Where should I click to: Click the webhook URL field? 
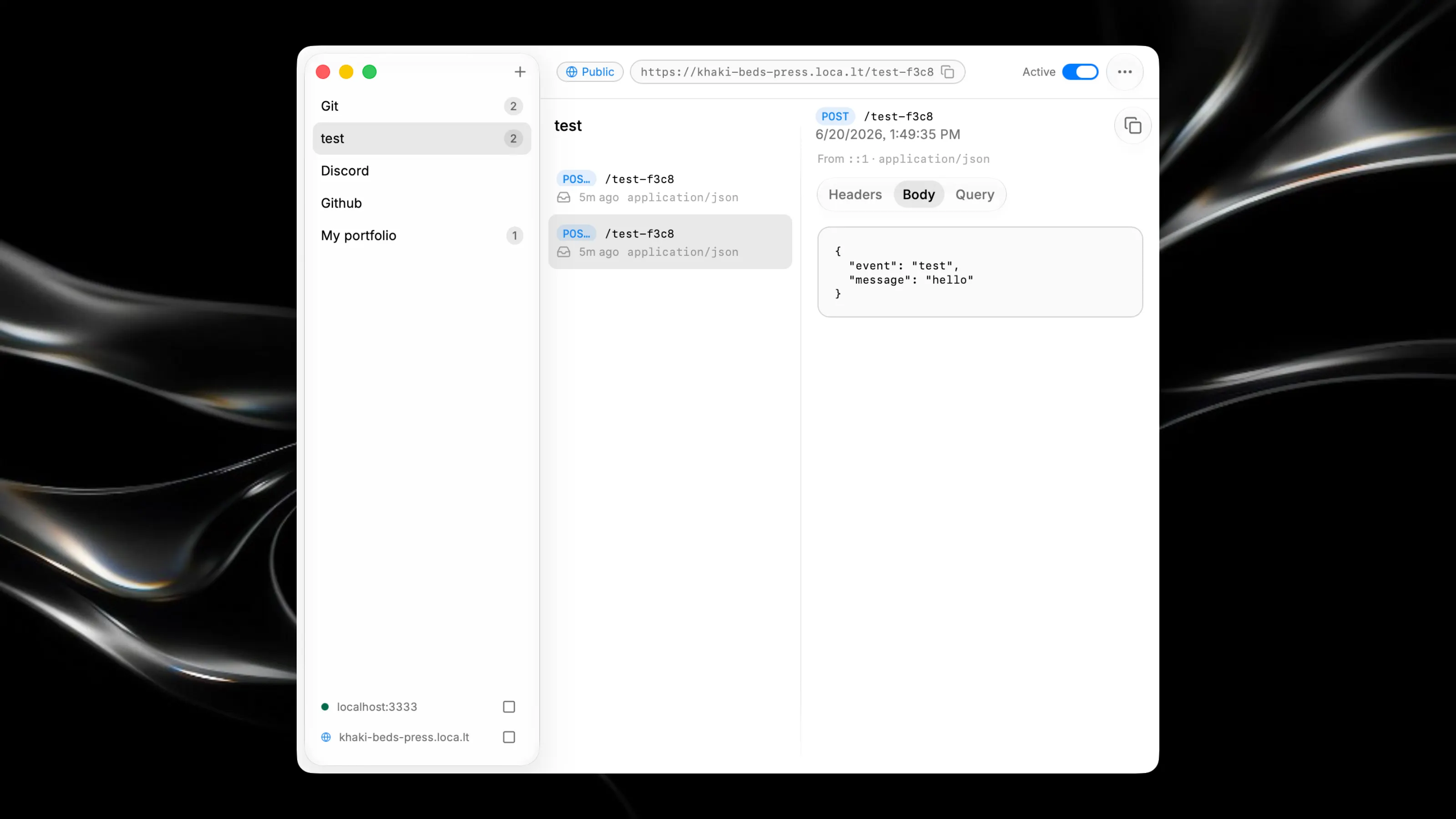coord(797,72)
